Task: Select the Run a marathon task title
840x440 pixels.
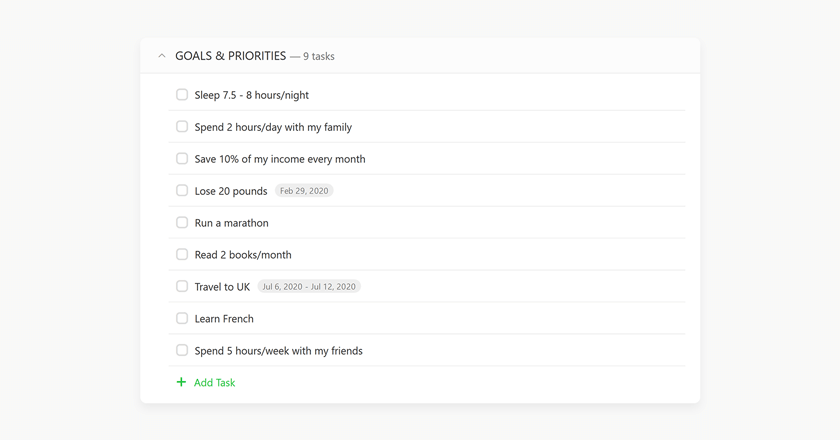Action: tap(231, 223)
